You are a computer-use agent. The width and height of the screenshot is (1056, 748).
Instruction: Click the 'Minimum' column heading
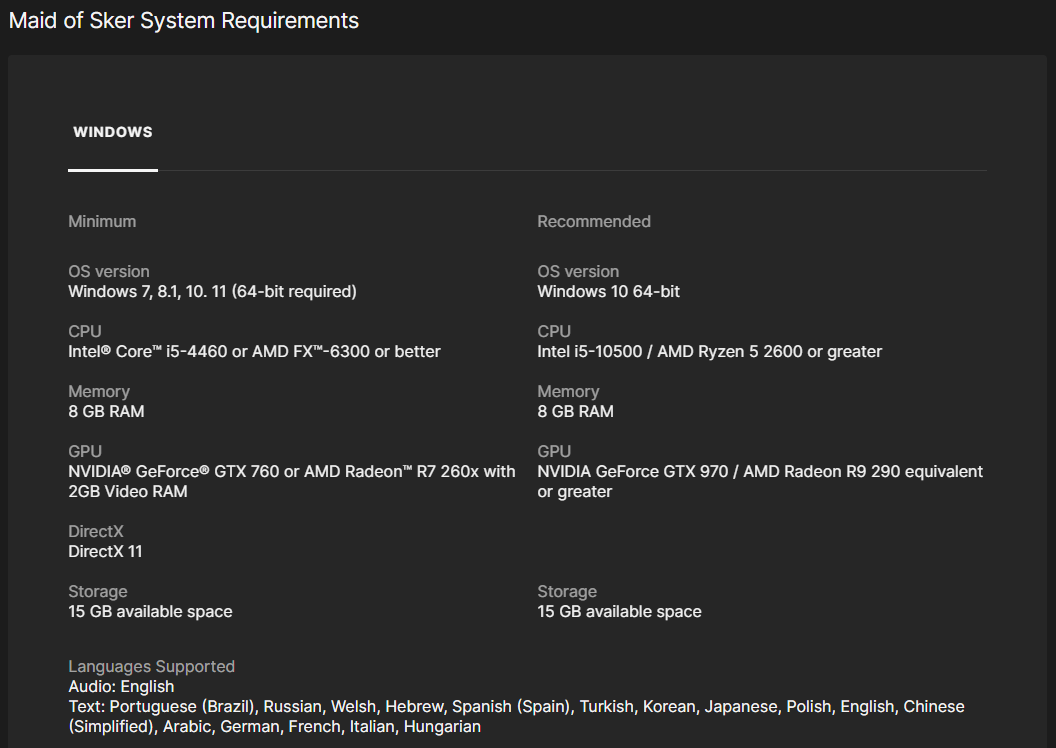click(102, 222)
